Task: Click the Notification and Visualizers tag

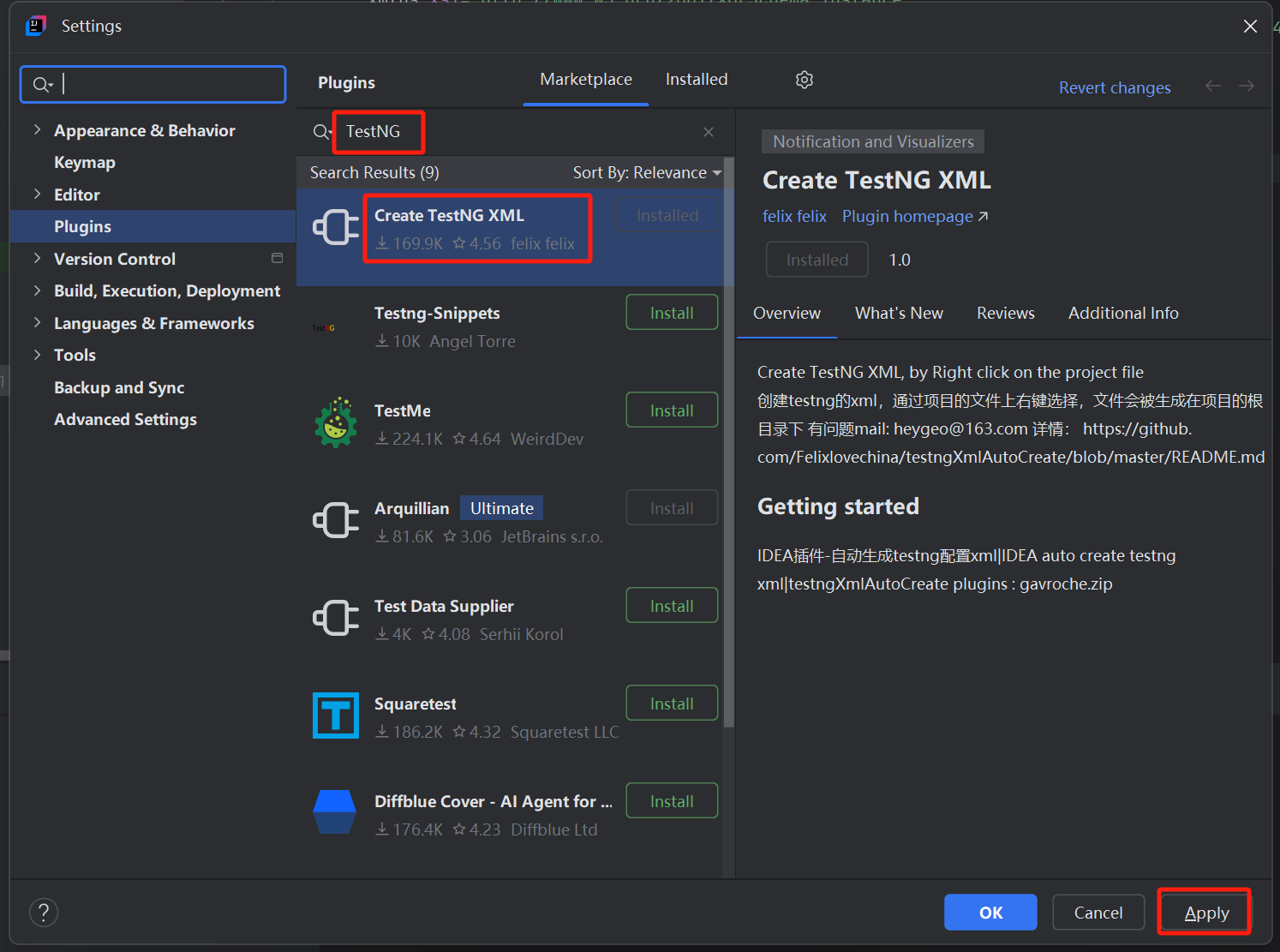Action: (x=873, y=141)
